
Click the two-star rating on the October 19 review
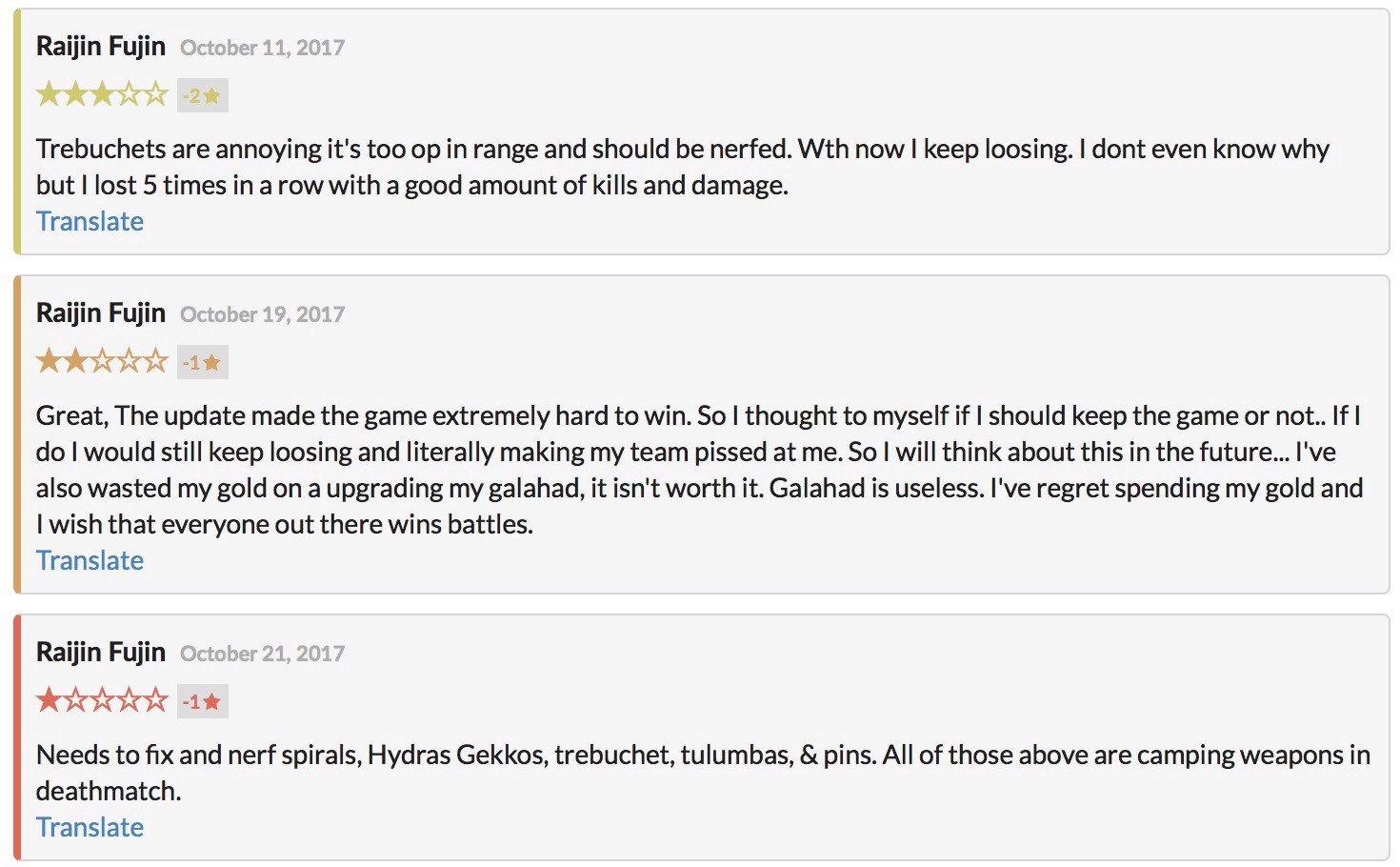pos(102,362)
